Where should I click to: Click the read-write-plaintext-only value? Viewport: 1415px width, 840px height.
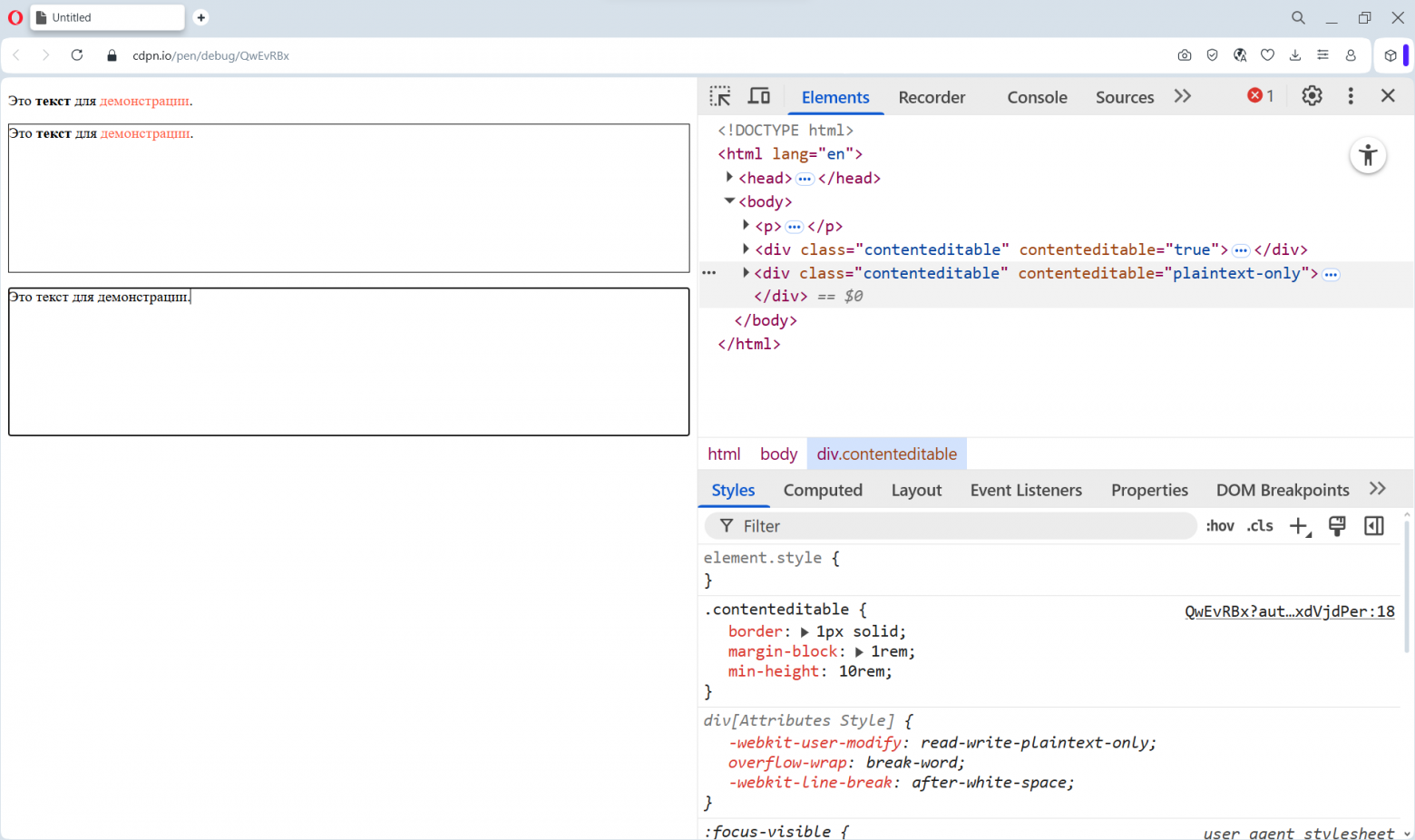(1036, 743)
